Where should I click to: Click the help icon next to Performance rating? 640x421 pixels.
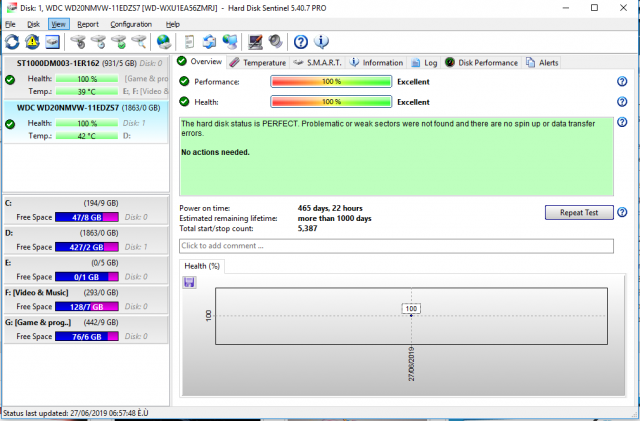(x=622, y=82)
